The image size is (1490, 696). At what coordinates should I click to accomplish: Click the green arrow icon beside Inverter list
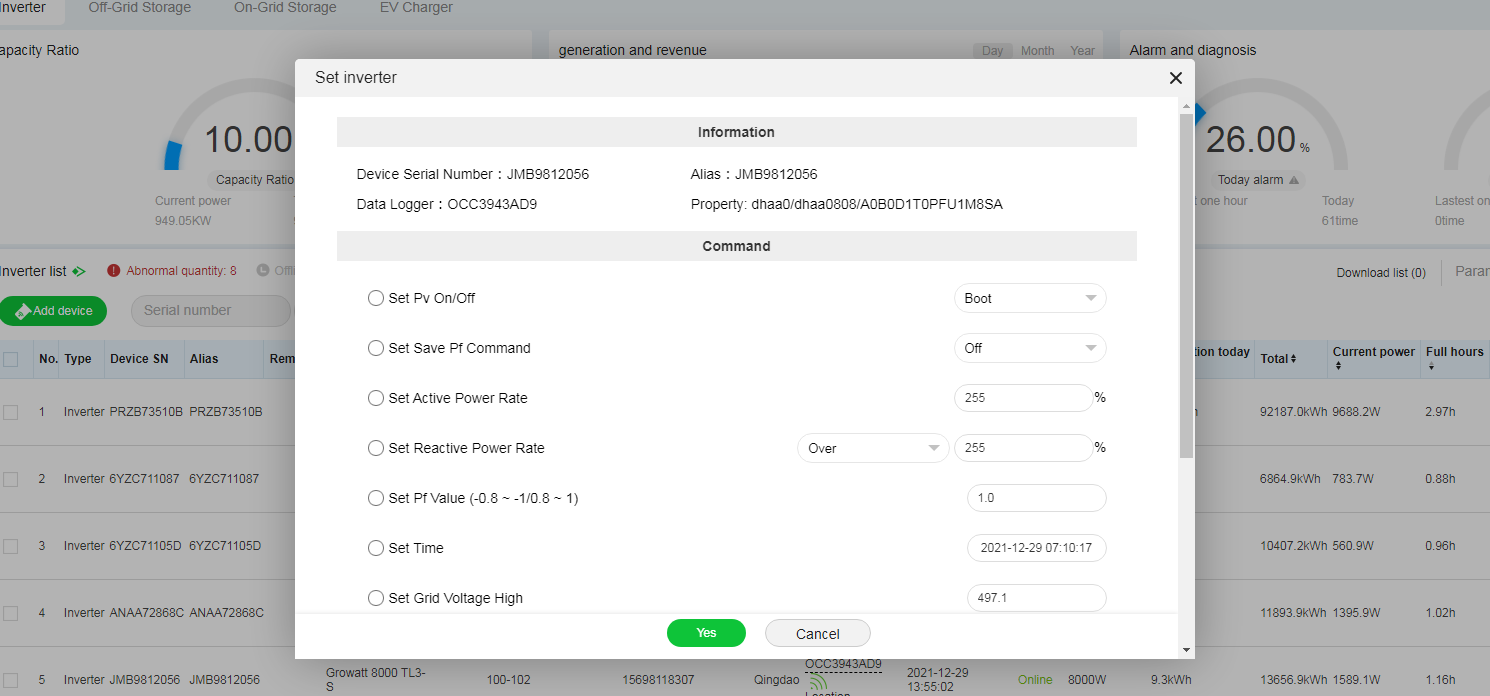(79, 271)
